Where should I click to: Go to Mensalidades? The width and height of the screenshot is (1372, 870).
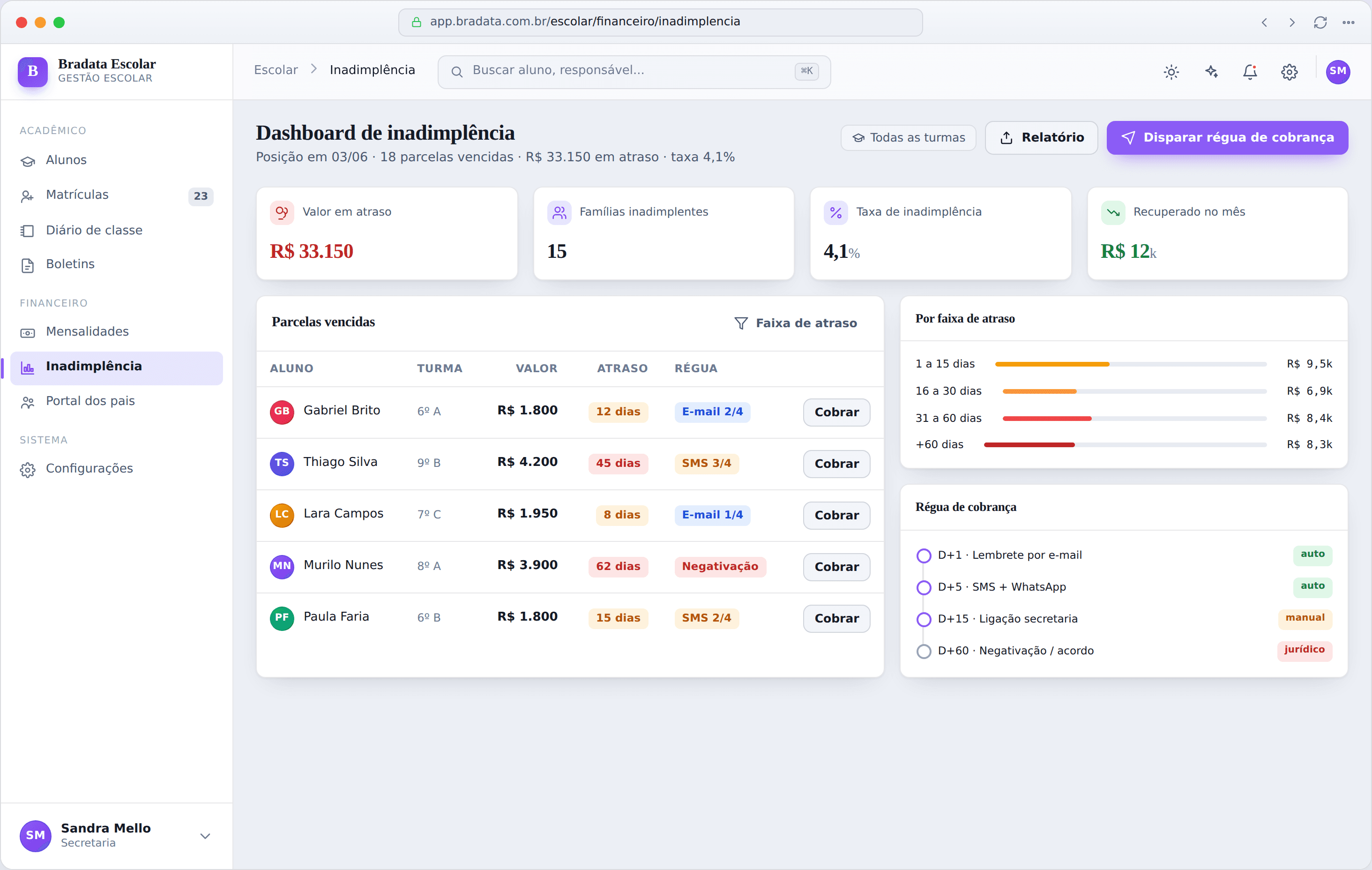(x=116, y=332)
